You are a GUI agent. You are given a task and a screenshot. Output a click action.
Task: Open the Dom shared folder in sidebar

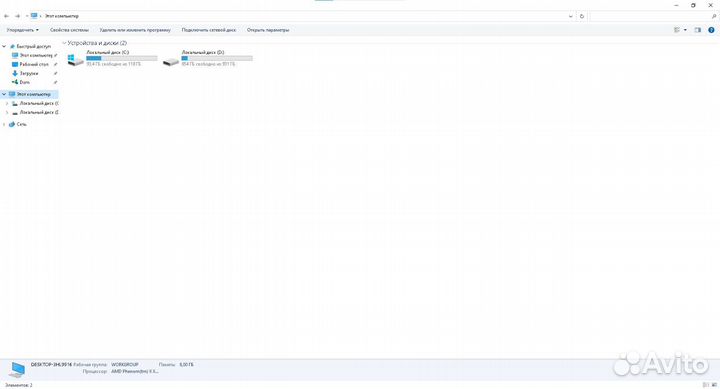click(x=25, y=82)
